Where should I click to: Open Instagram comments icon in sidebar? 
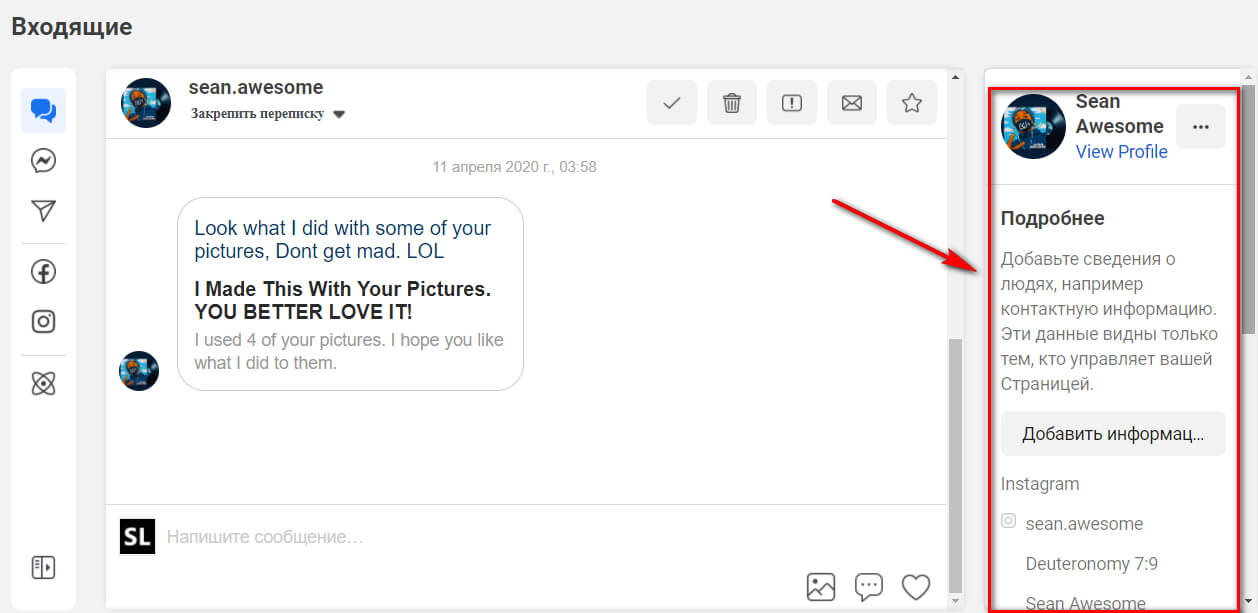point(43,322)
